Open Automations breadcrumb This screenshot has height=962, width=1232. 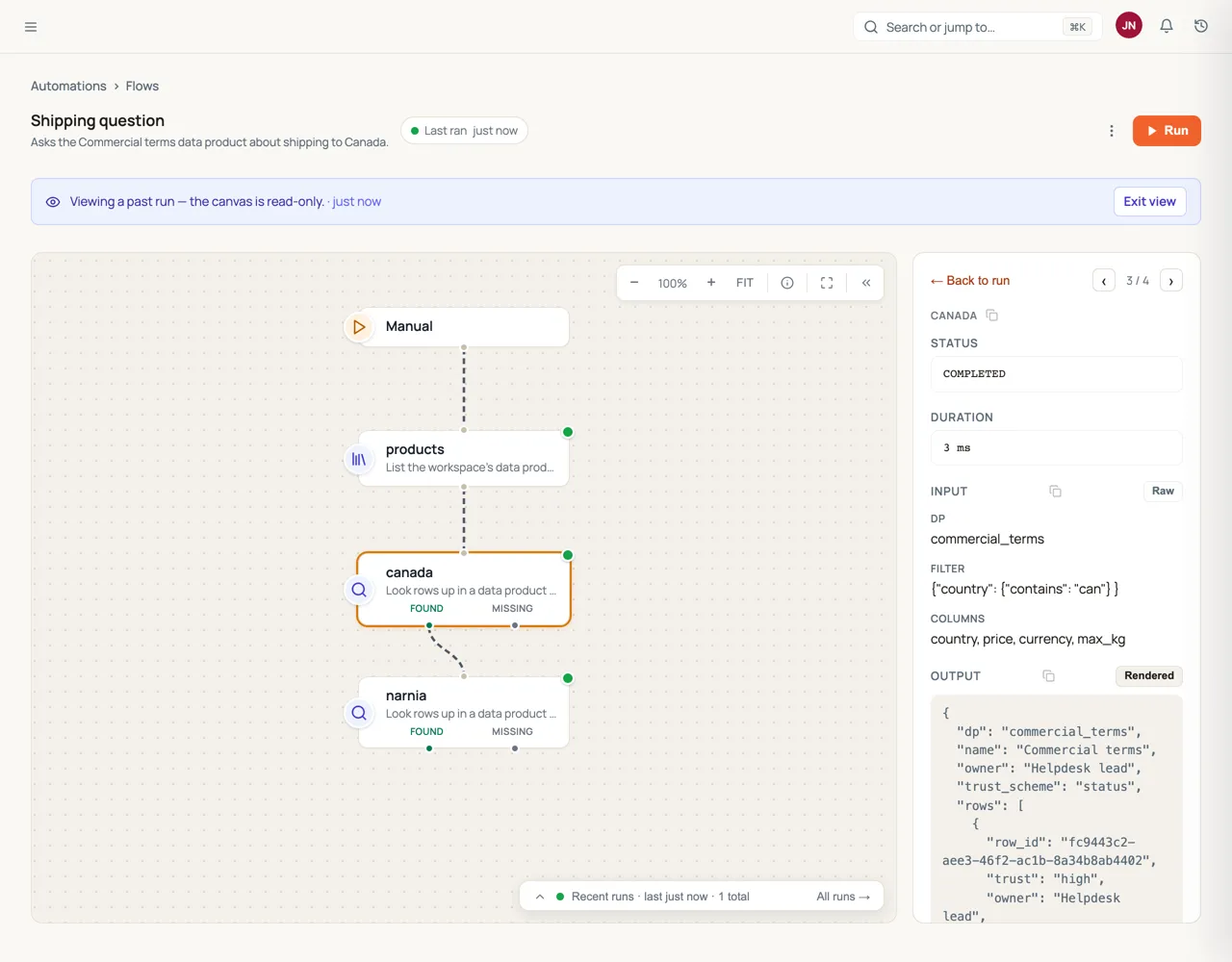[68, 86]
